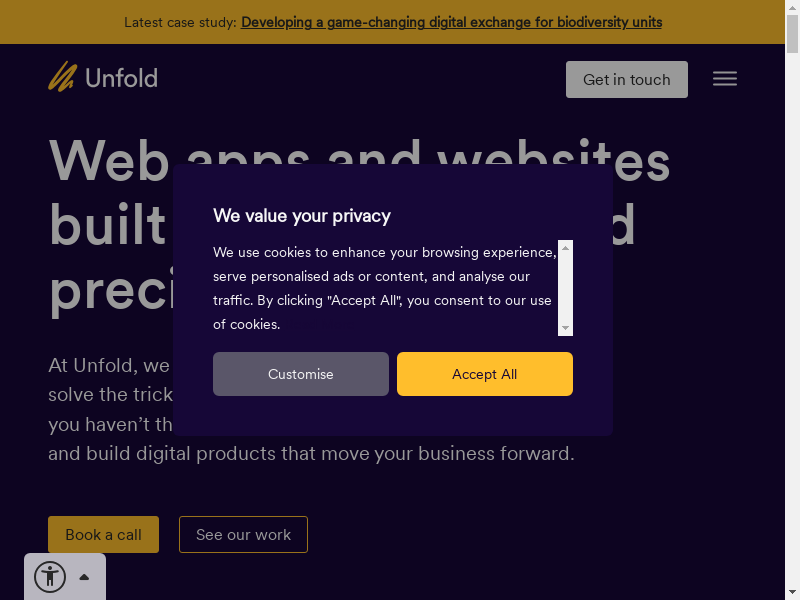800x600 pixels.
Task: Click the main page scrollbar thumb
Action: [793, 35]
